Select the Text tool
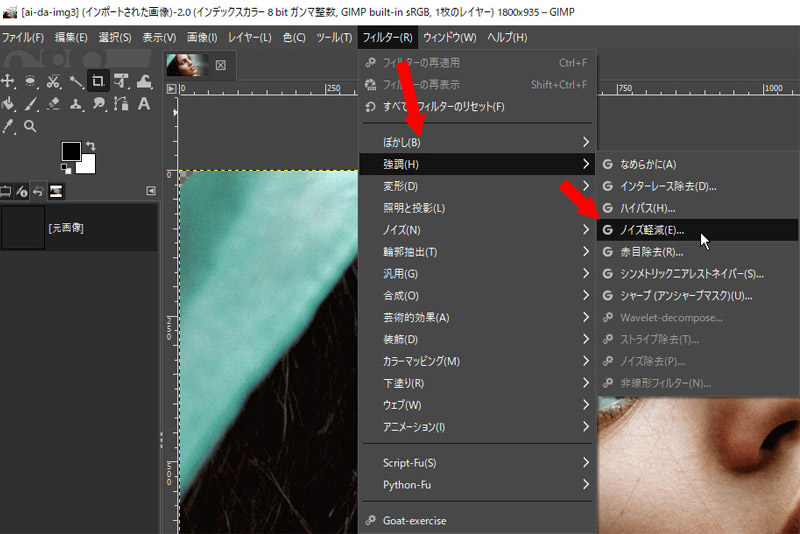 (x=143, y=104)
